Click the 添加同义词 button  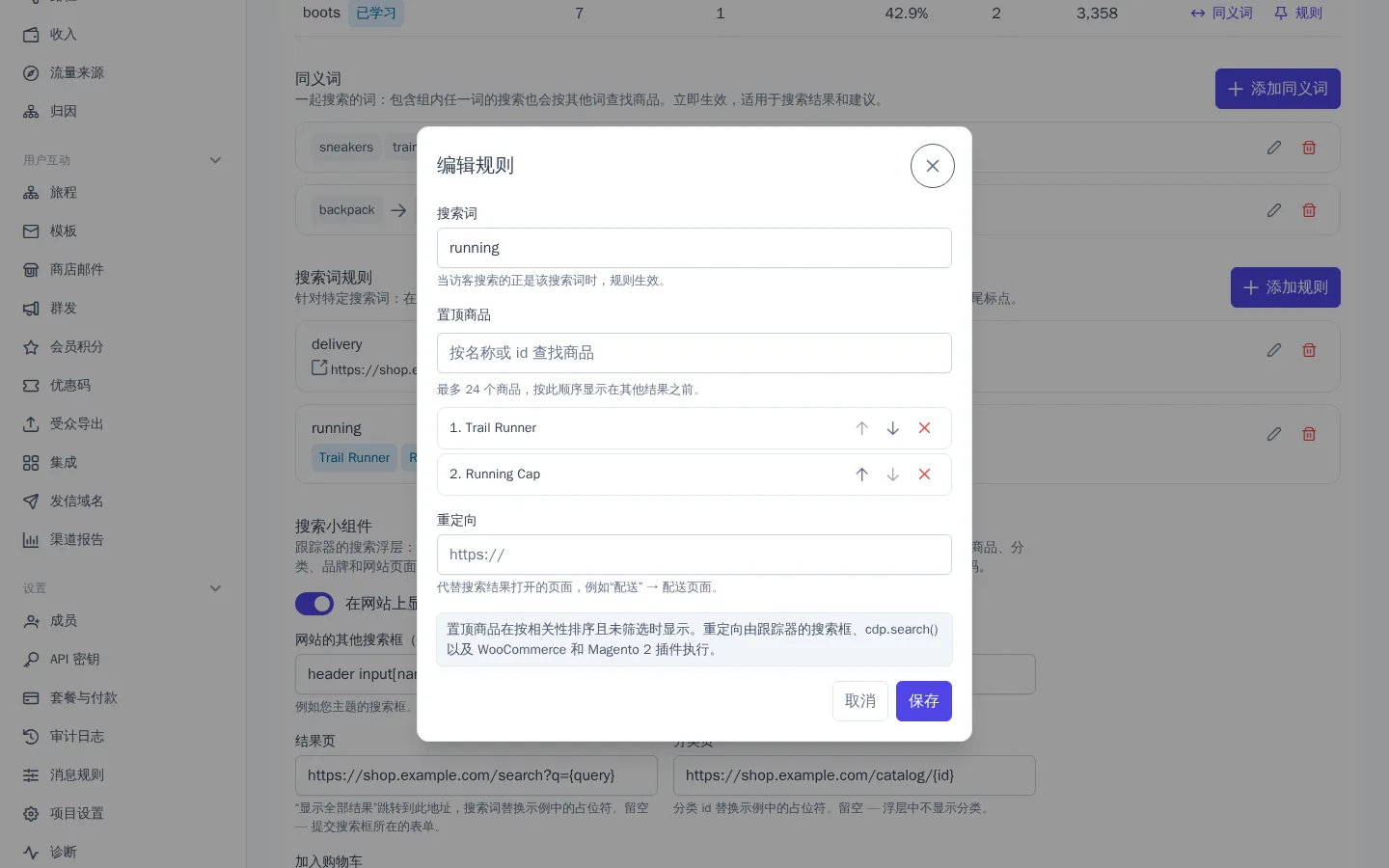coord(1278,89)
